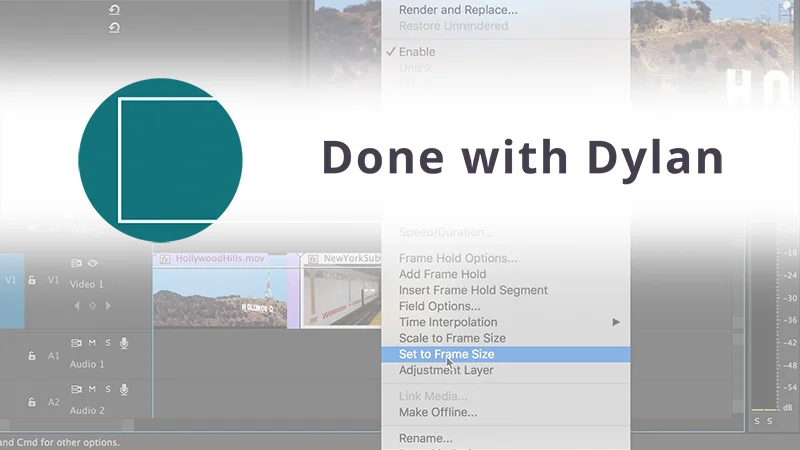This screenshot has height=450, width=800.
Task: Expand the Time Interpolation submenu arrow
Action: pyautogui.click(x=616, y=322)
